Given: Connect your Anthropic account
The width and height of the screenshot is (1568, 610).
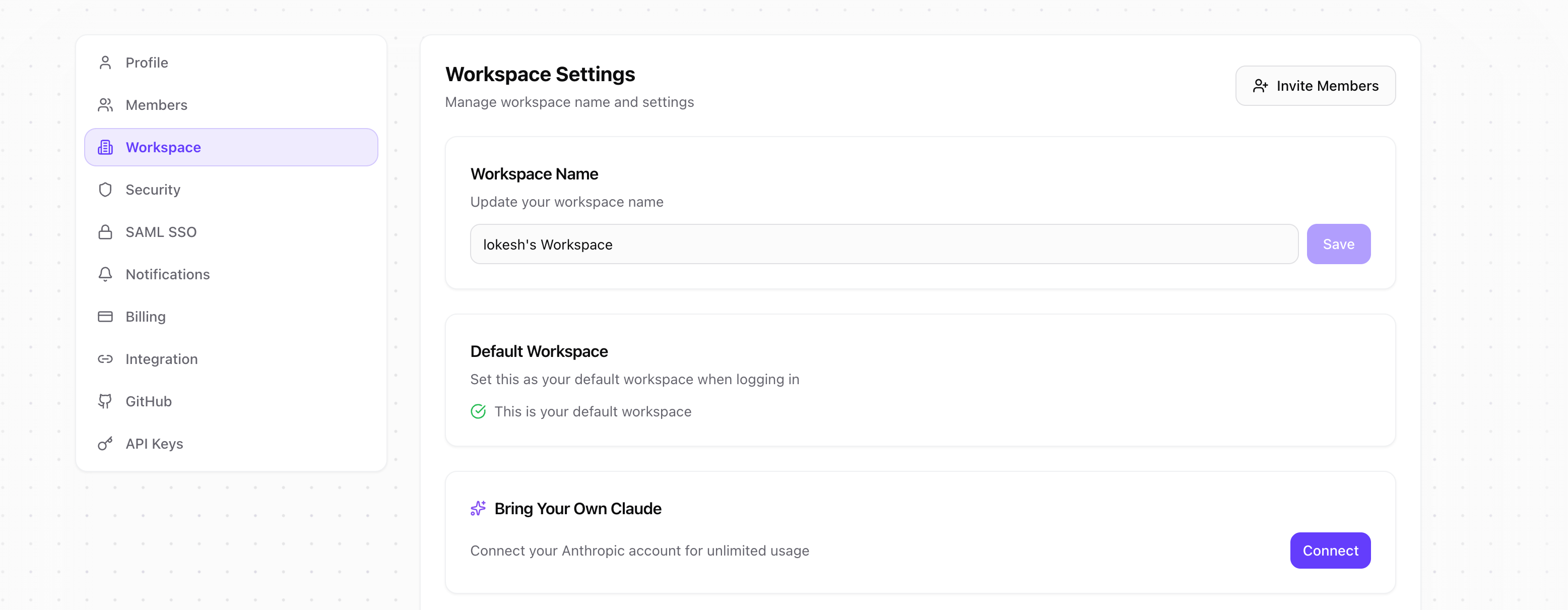Looking at the screenshot, I should 1330,551.
